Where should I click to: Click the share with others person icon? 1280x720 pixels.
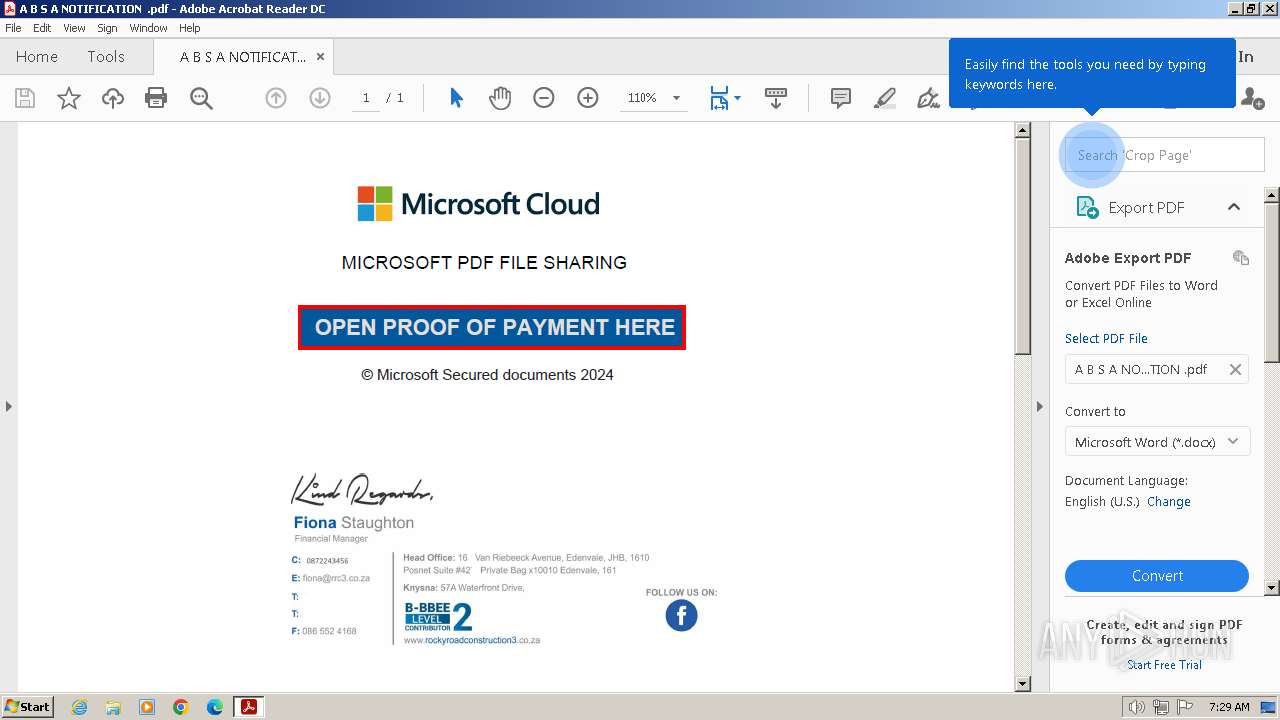(x=1252, y=98)
